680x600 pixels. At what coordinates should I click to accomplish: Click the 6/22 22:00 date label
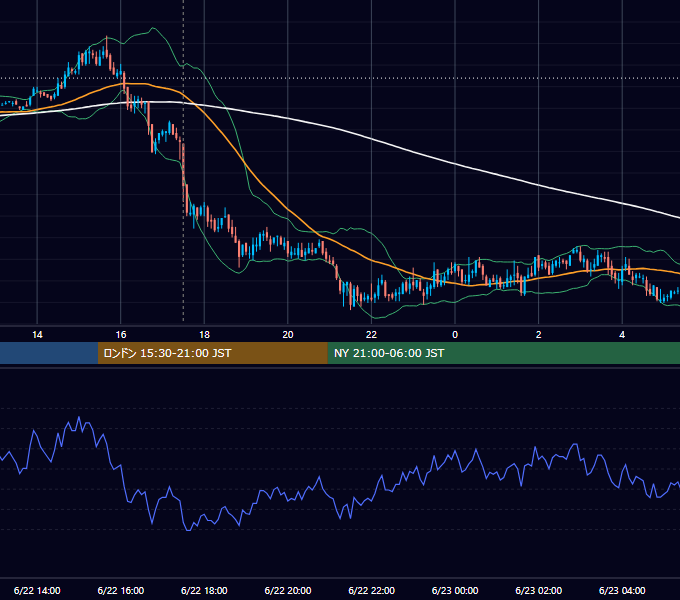[372, 590]
